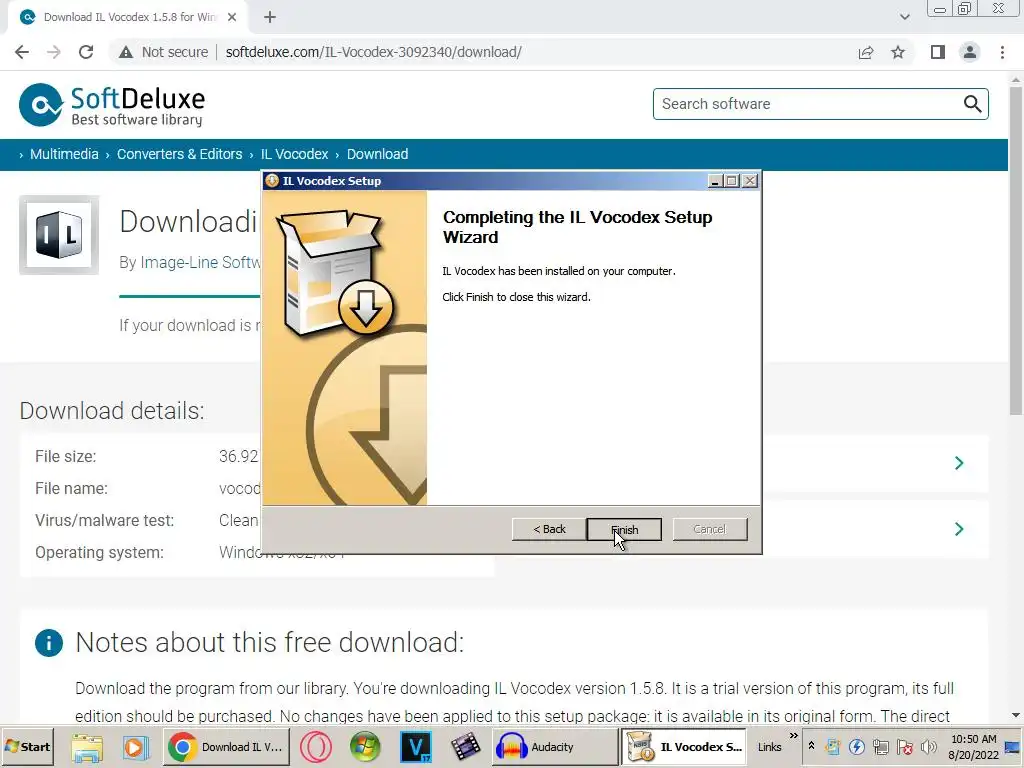Open Opera browser from taskbar
Screen dimensions: 1024x768
coord(316,747)
